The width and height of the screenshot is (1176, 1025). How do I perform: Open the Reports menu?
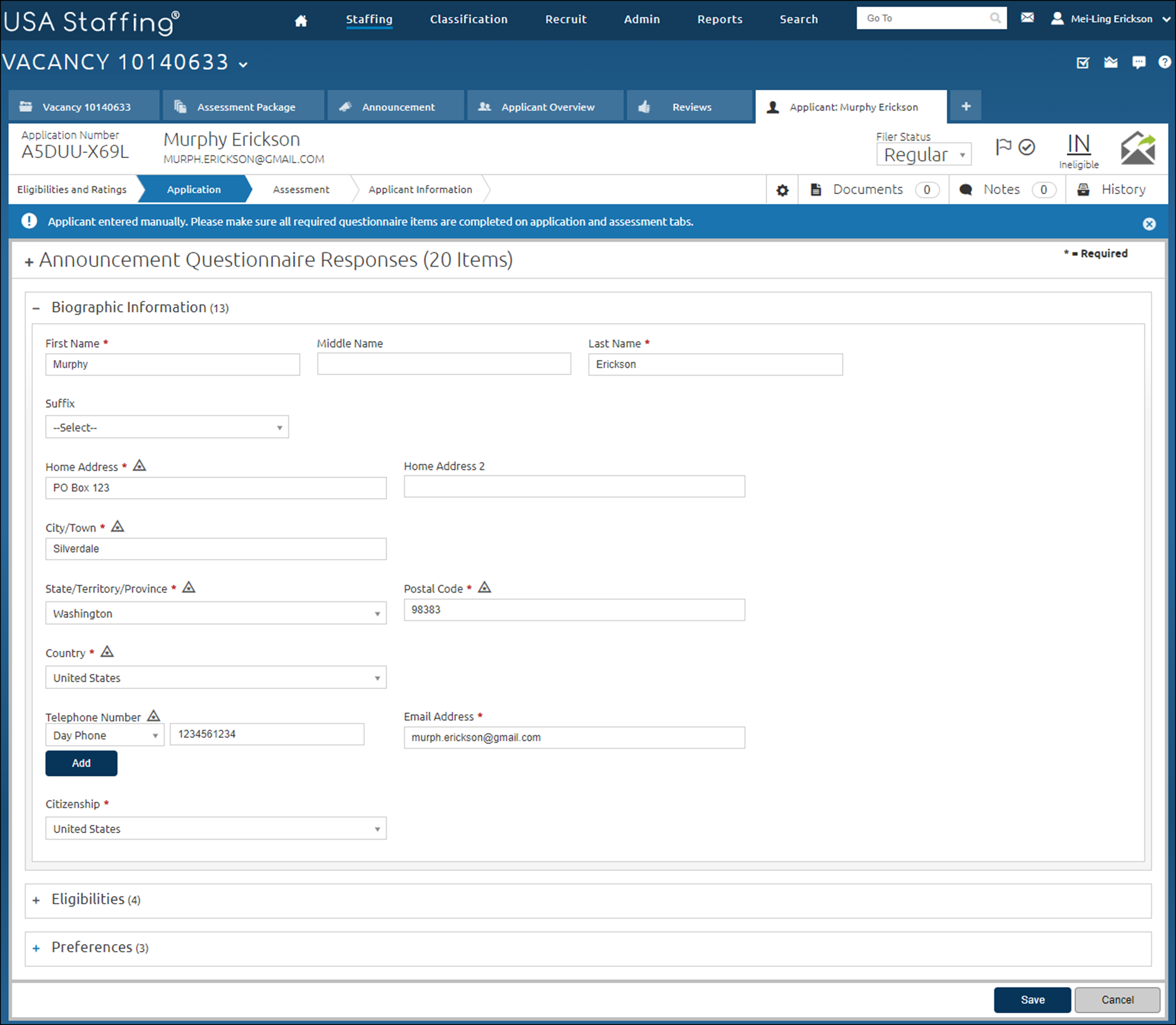(x=719, y=20)
